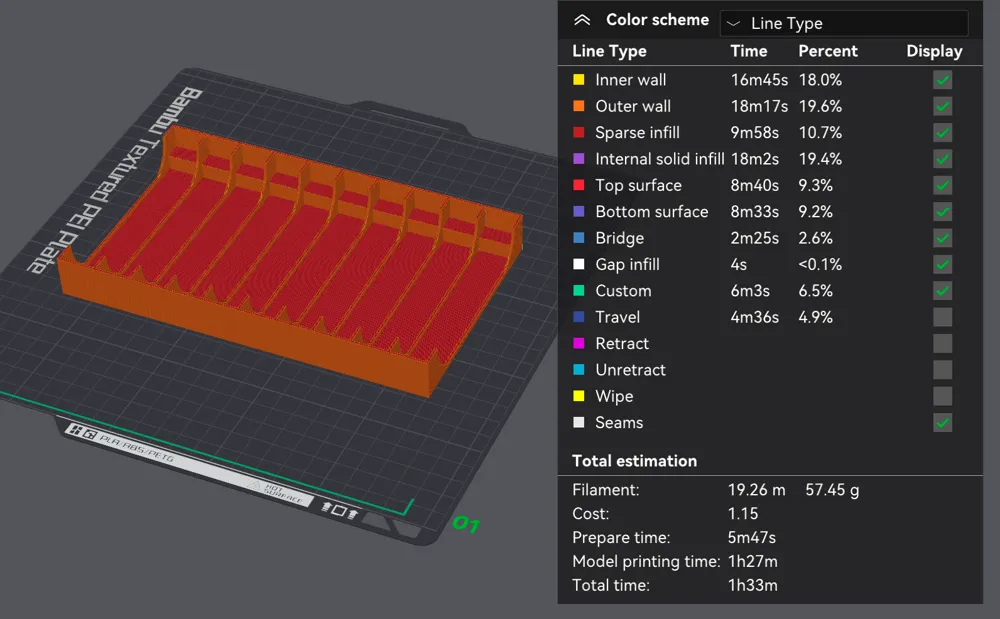Click the Bottom surface color swatch
This screenshot has height=619, width=1000.
[x=578, y=211]
